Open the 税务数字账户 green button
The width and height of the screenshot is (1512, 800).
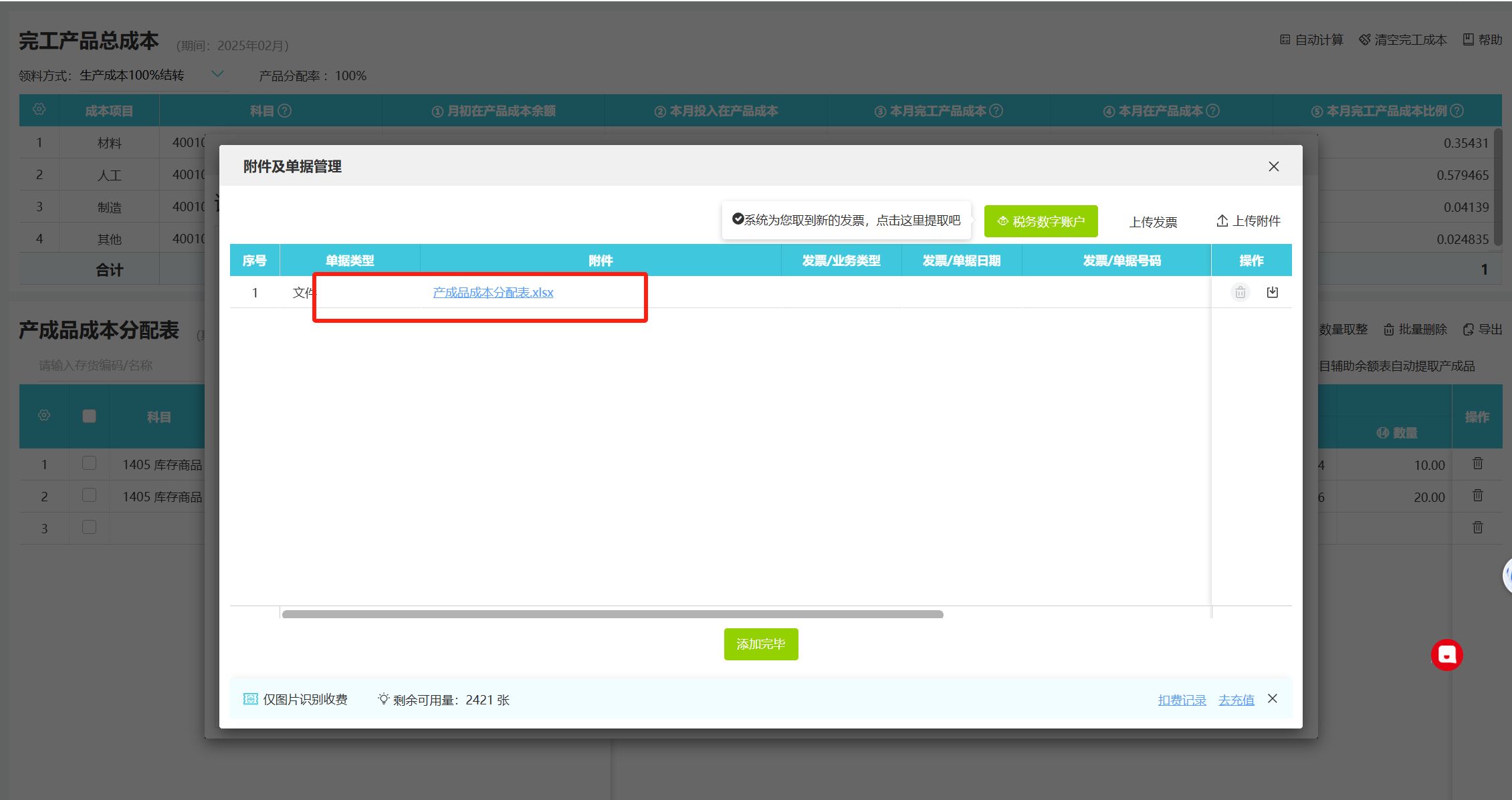tap(1041, 221)
